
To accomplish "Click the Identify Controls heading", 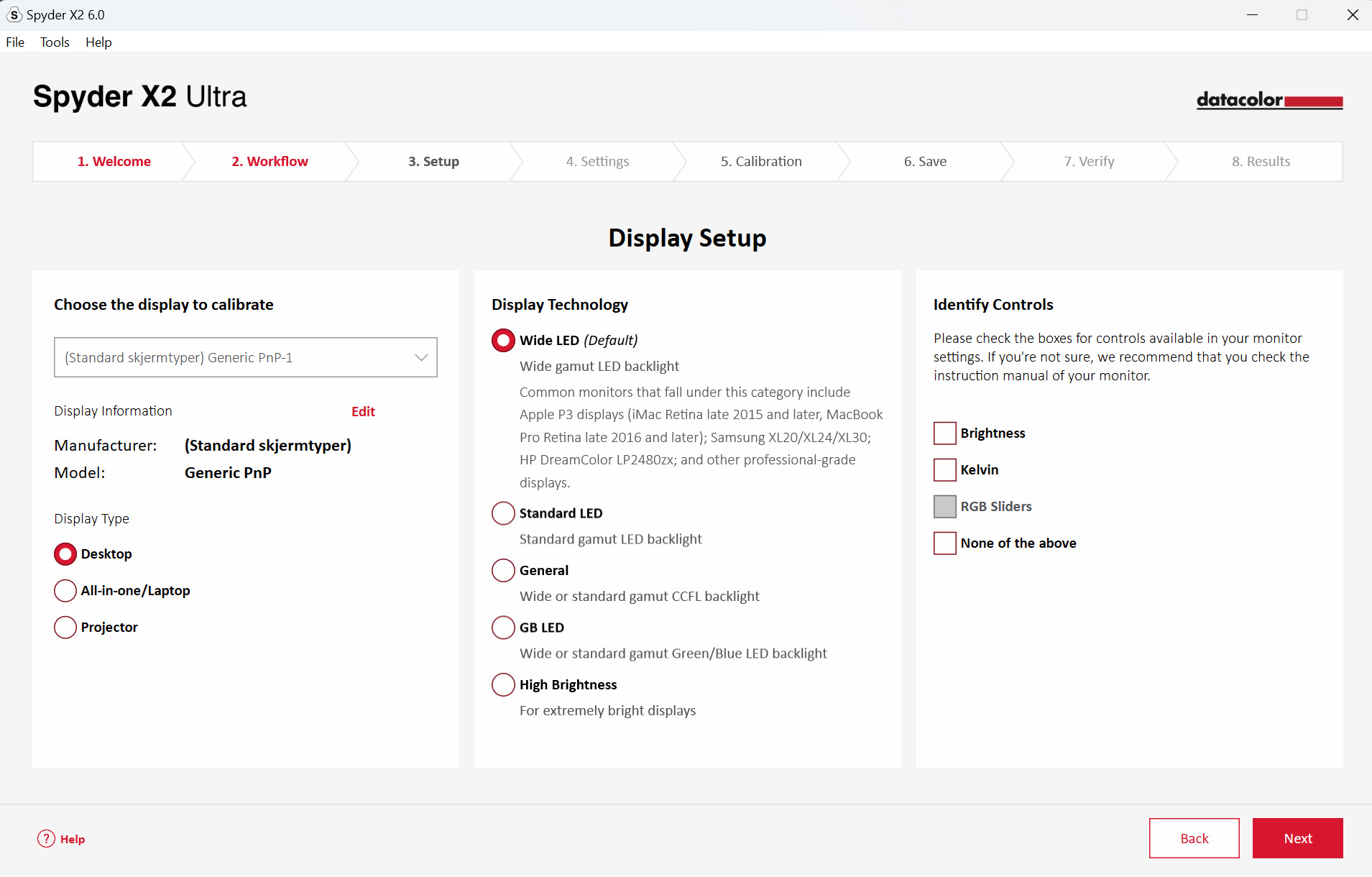I will click(x=993, y=305).
